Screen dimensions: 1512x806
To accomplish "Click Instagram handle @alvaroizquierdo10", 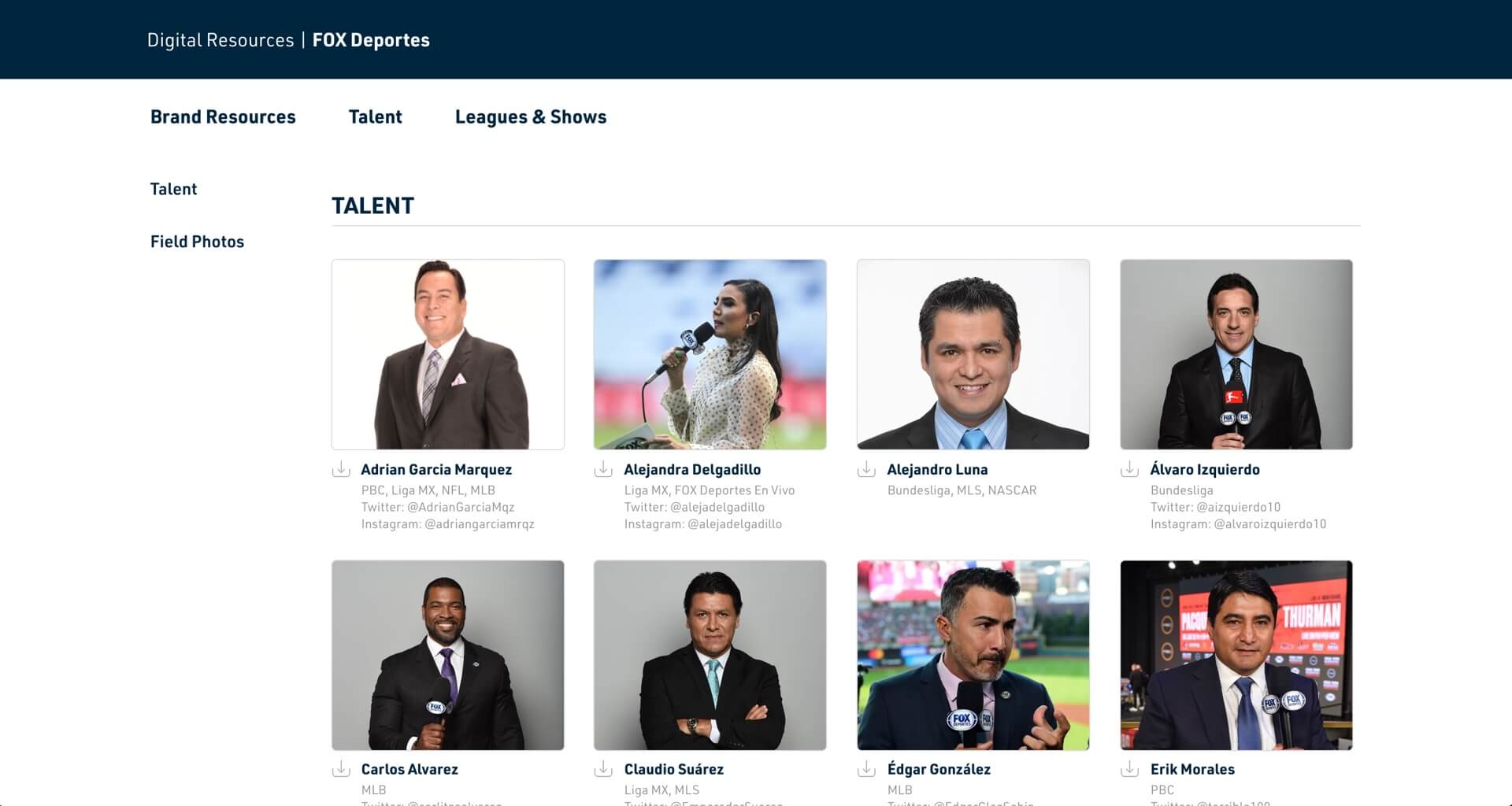I will (1270, 523).
